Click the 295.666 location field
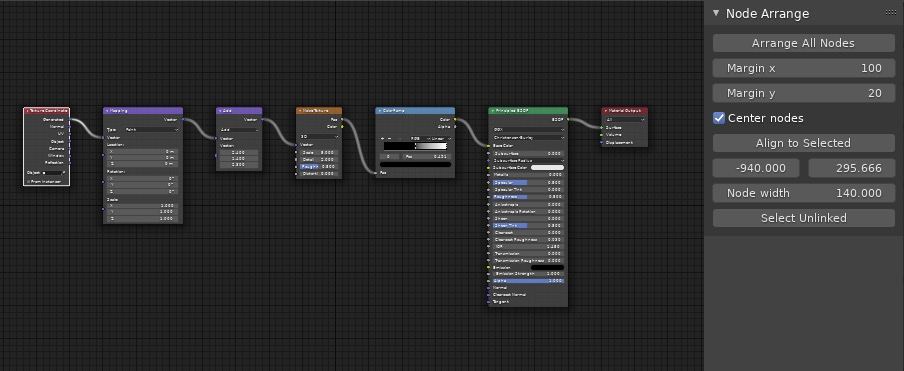This screenshot has height=371, width=904. click(852, 168)
